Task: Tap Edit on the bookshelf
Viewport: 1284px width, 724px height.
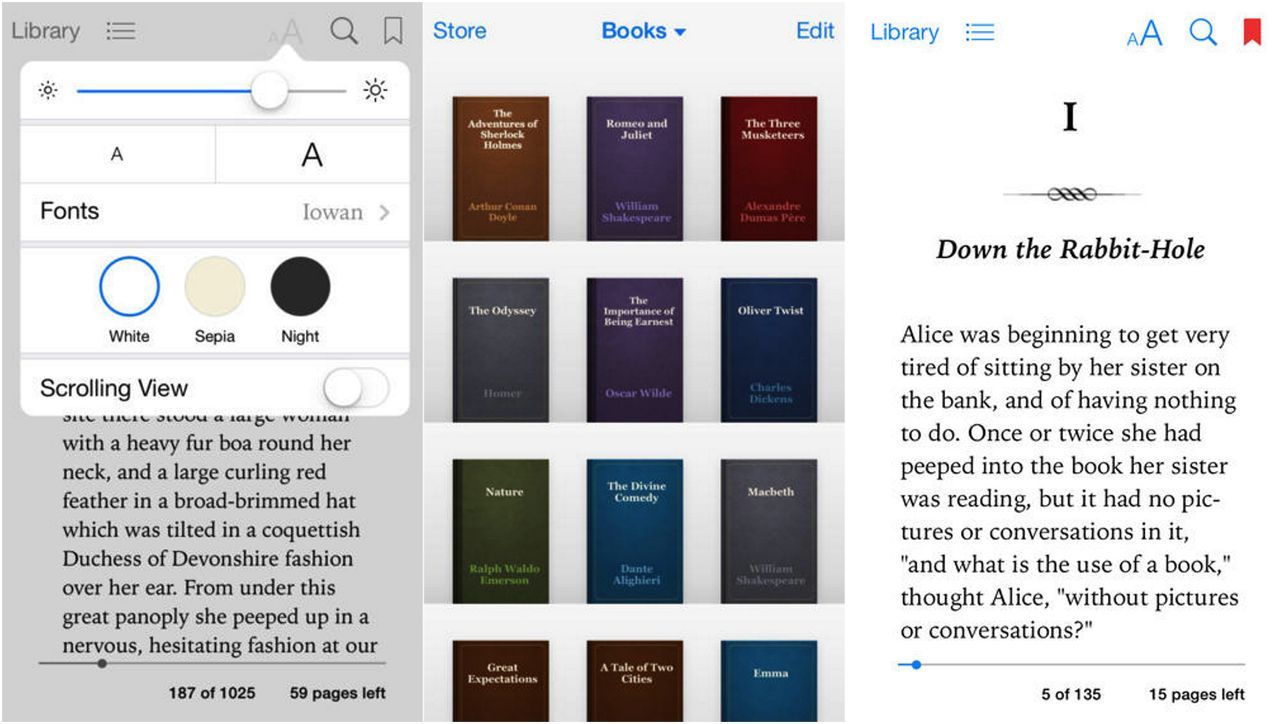Action: (814, 31)
